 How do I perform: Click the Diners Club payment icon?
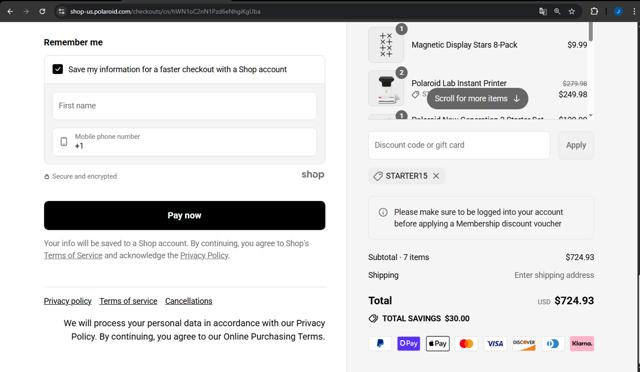pos(553,344)
